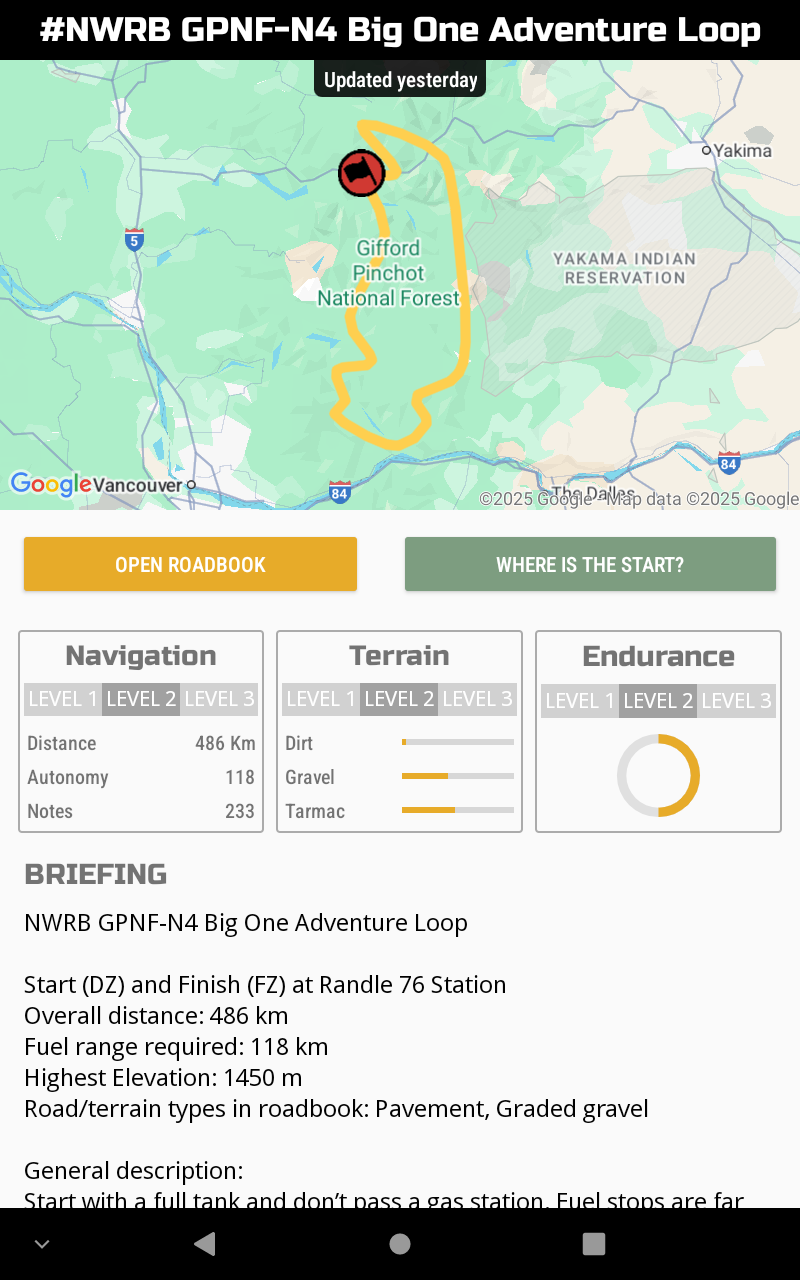Viewport: 800px width, 1280px height.
Task: Tap the Interstate 84 shield near Vancouver
Action: (340, 492)
